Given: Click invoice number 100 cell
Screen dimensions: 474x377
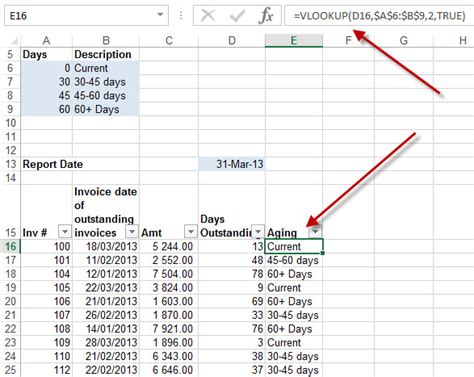Looking at the screenshot, I should coord(46,246).
